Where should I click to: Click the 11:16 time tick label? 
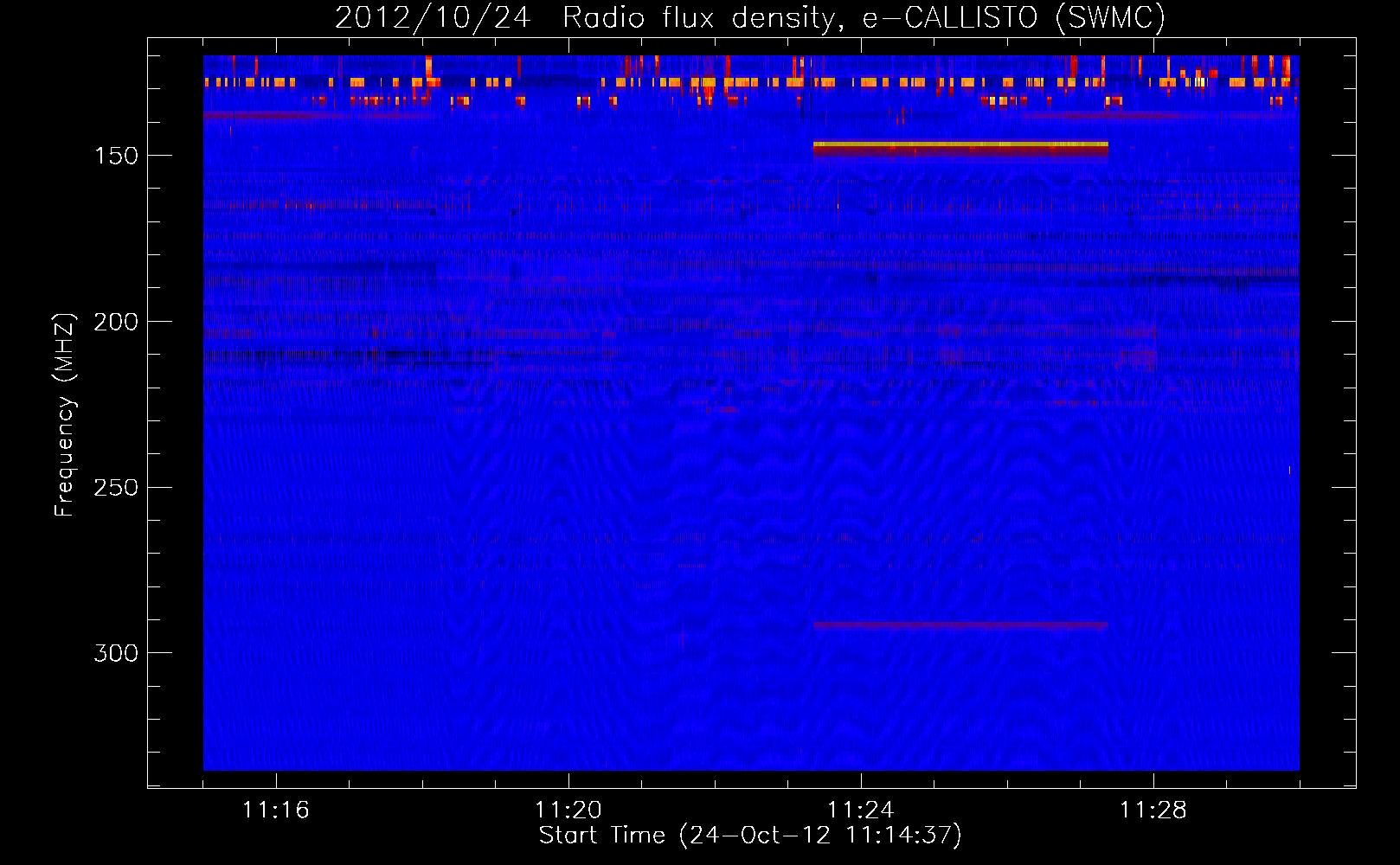pyautogui.click(x=275, y=810)
